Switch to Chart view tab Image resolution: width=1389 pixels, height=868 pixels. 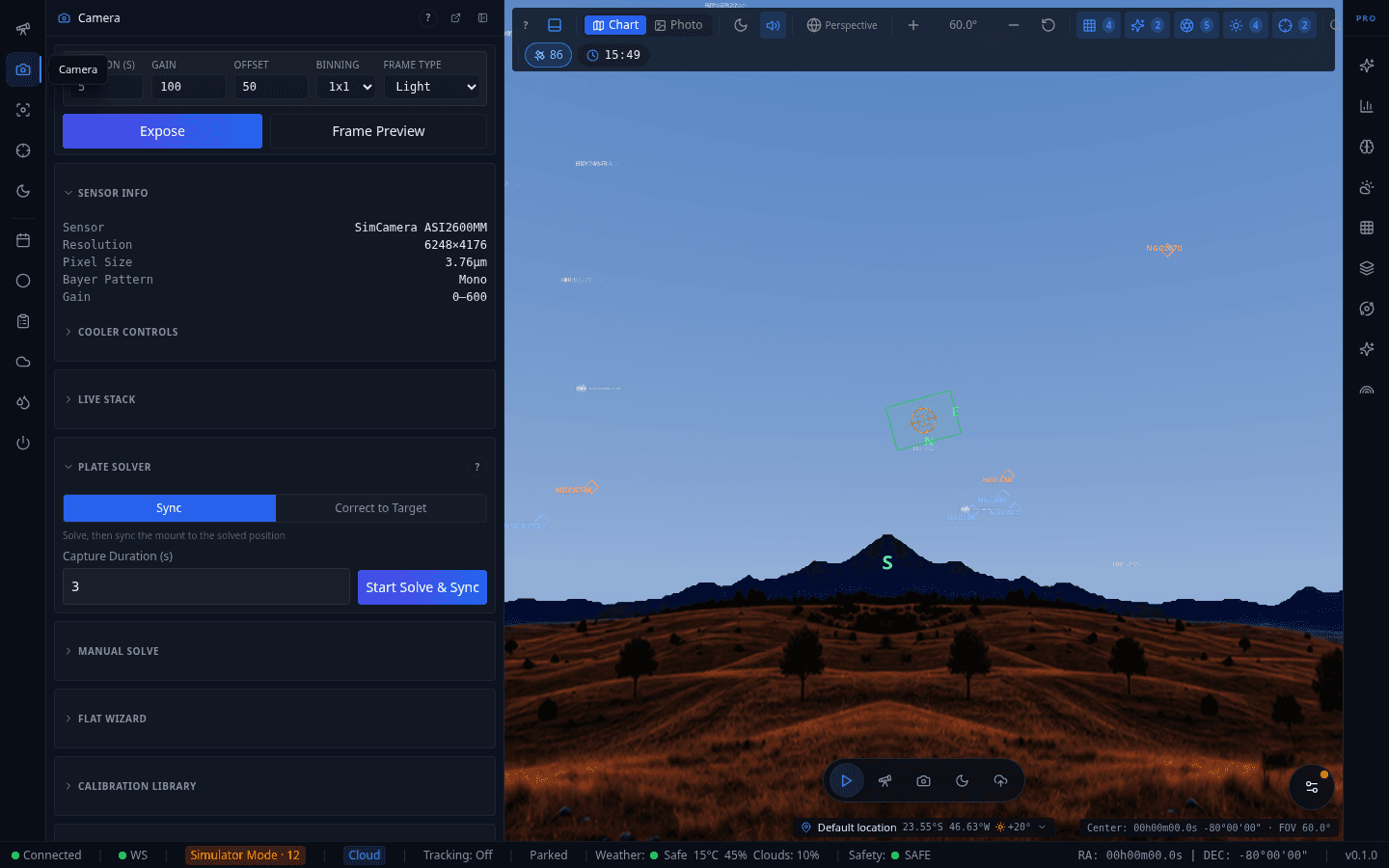(615, 25)
